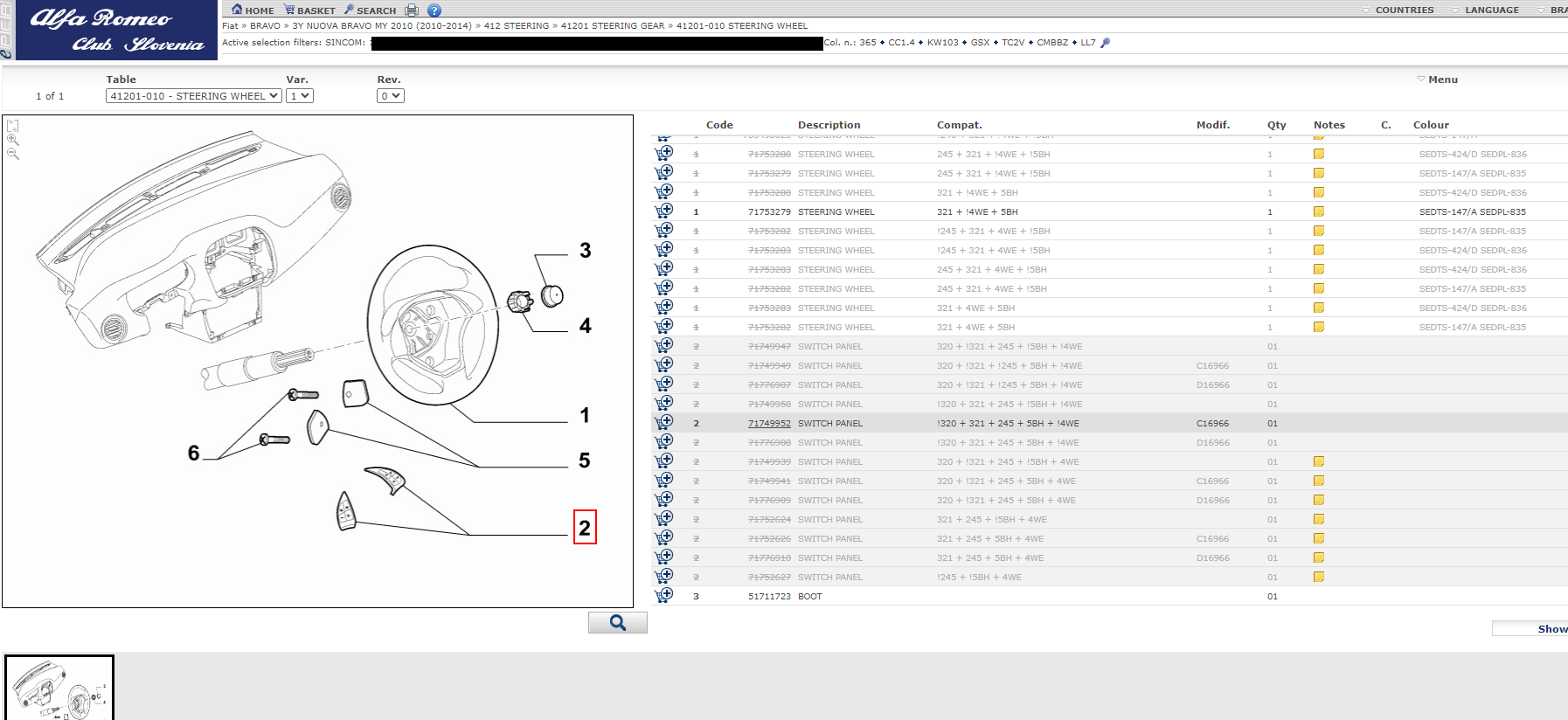Print the current page with the printer icon

click(412, 10)
